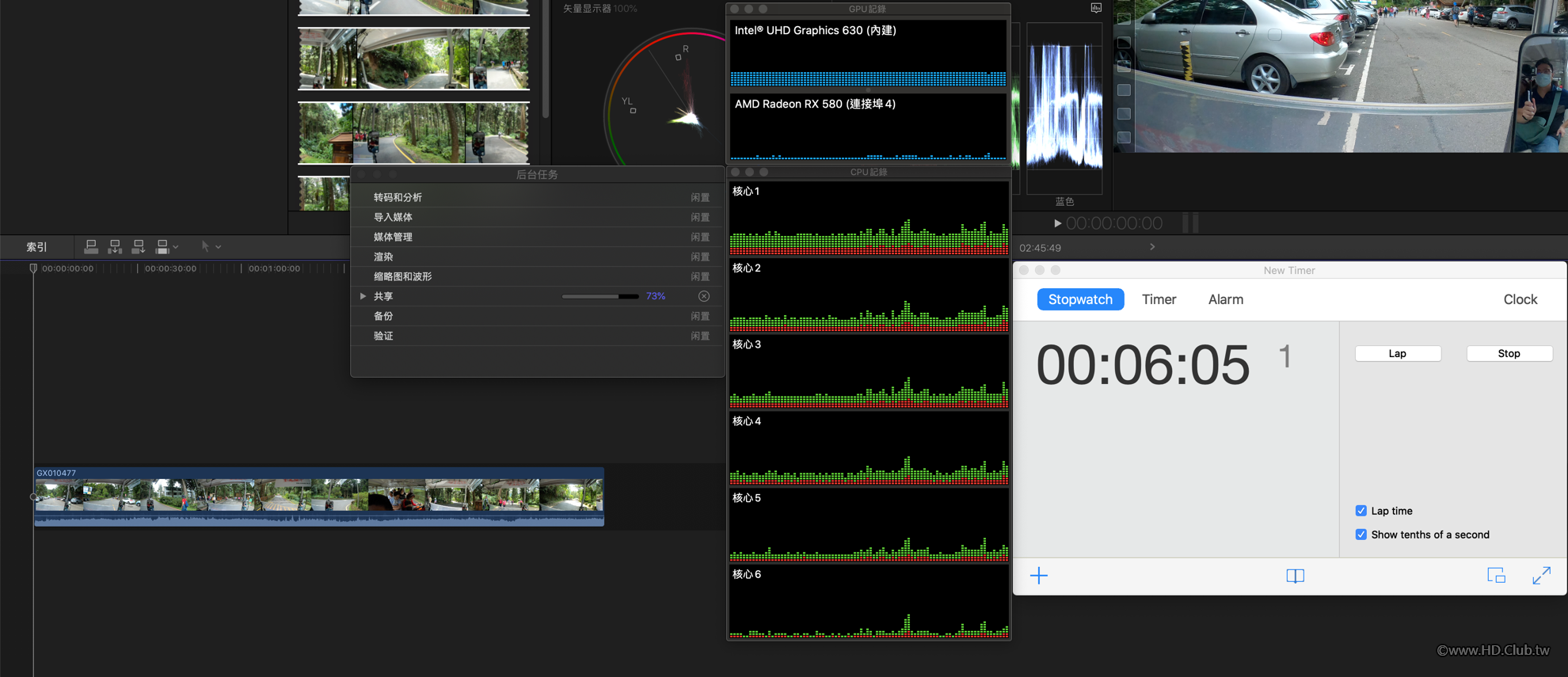1568x677 pixels.
Task: Open the overwrite edit options dropdown chevron
Action: [x=176, y=247]
